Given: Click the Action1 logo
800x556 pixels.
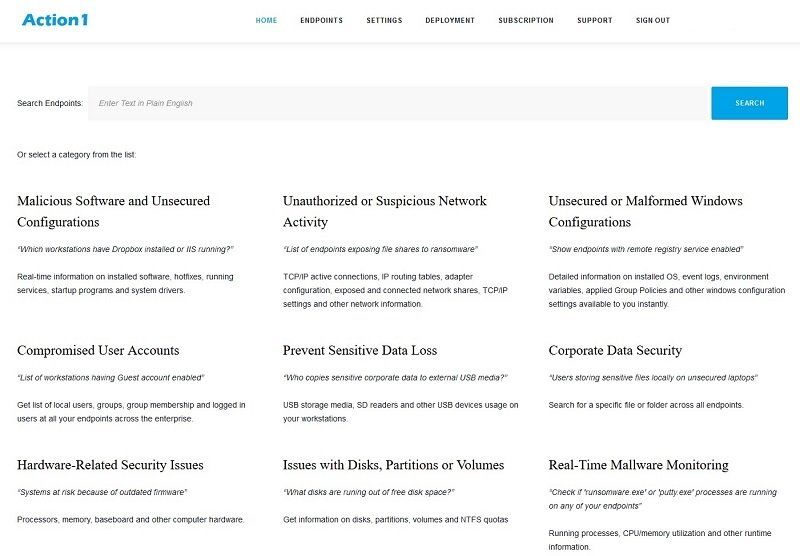Looking at the screenshot, I should click(x=55, y=20).
